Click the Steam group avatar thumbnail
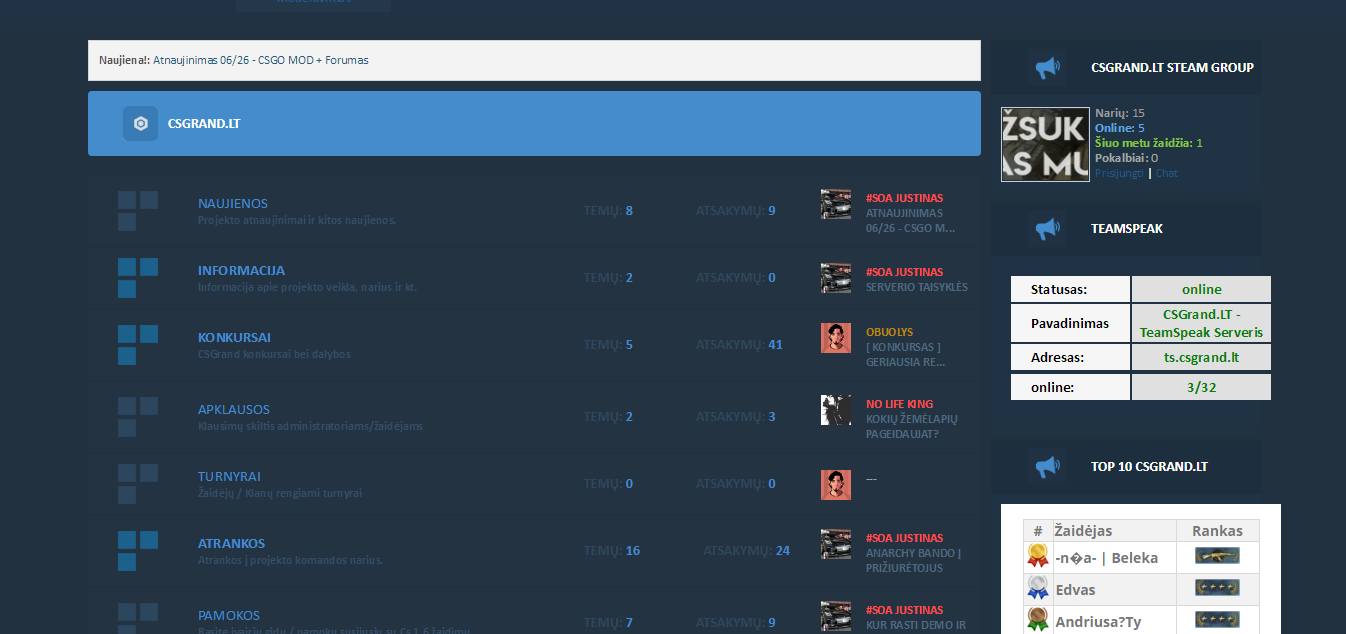The image size is (1346, 634). click(1045, 144)
